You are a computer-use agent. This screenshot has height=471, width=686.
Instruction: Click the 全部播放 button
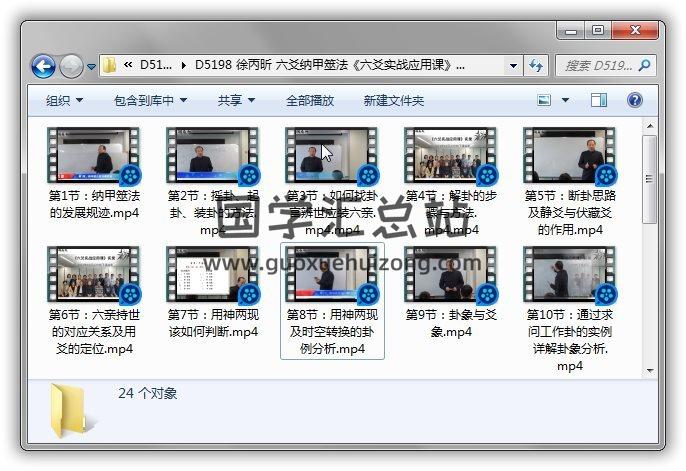click(310, 101)
